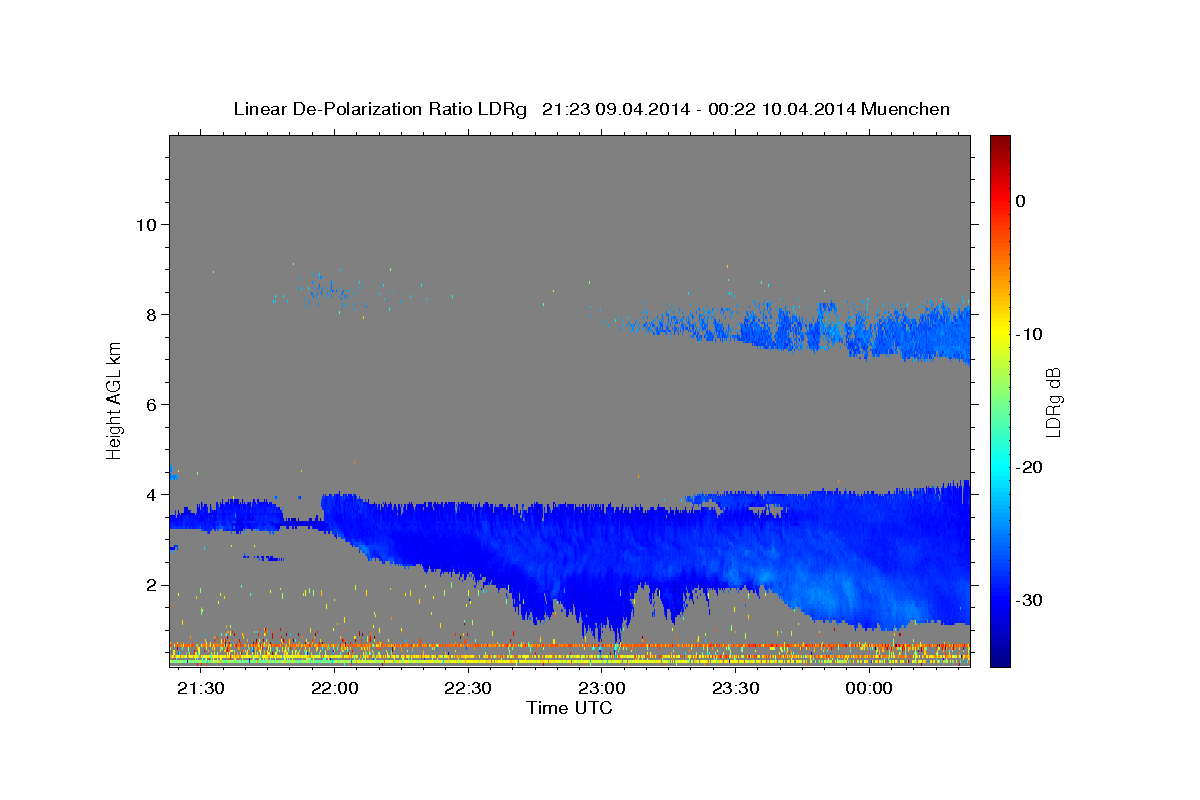Click the colorbar value -30
This screenshot has height=800, width=1200.
(x=1029, y=600)
